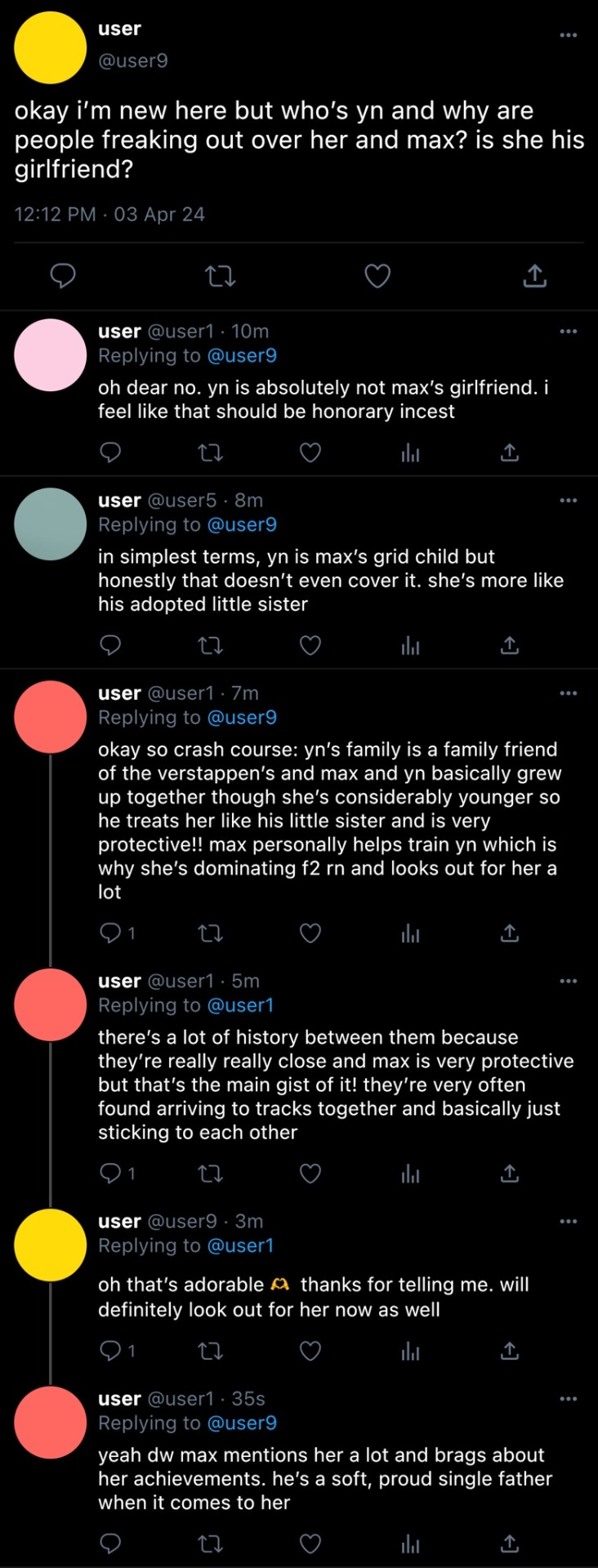Open more options on user5's reply
Image resolution: width=598 pixels, height=1568 pixels.
coord(569,500)
